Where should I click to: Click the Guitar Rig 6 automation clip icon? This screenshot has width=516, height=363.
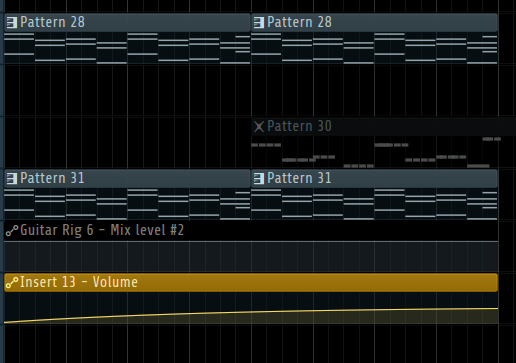tap(12, 231)
